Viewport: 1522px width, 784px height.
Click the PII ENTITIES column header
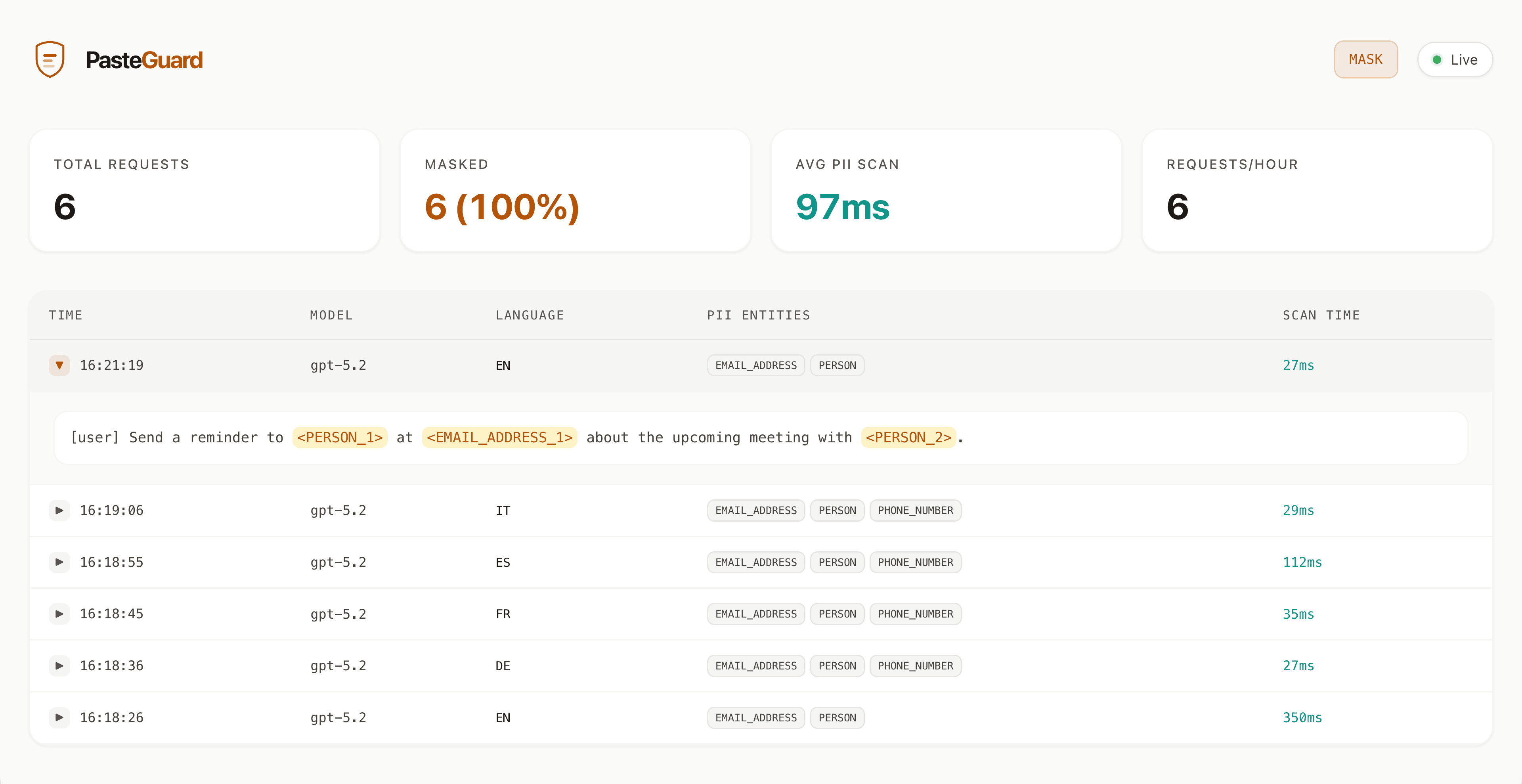[x=758, y=315]
